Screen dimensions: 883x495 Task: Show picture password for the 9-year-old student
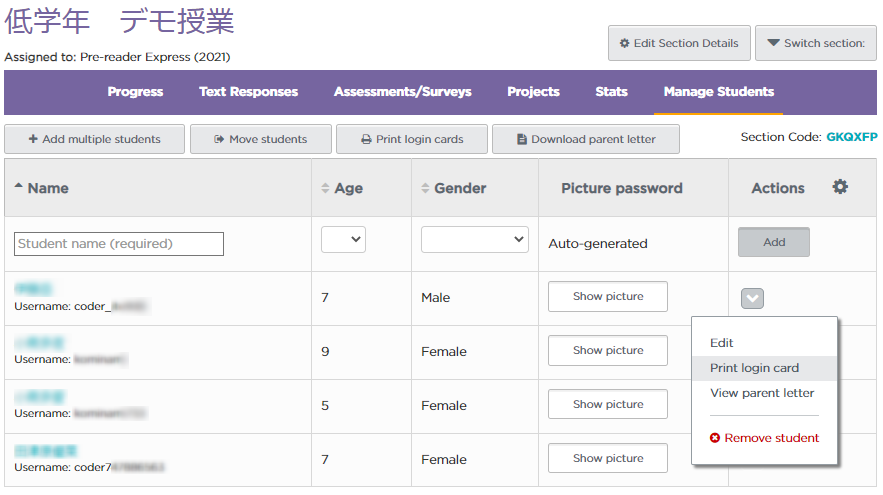[607, 351]
